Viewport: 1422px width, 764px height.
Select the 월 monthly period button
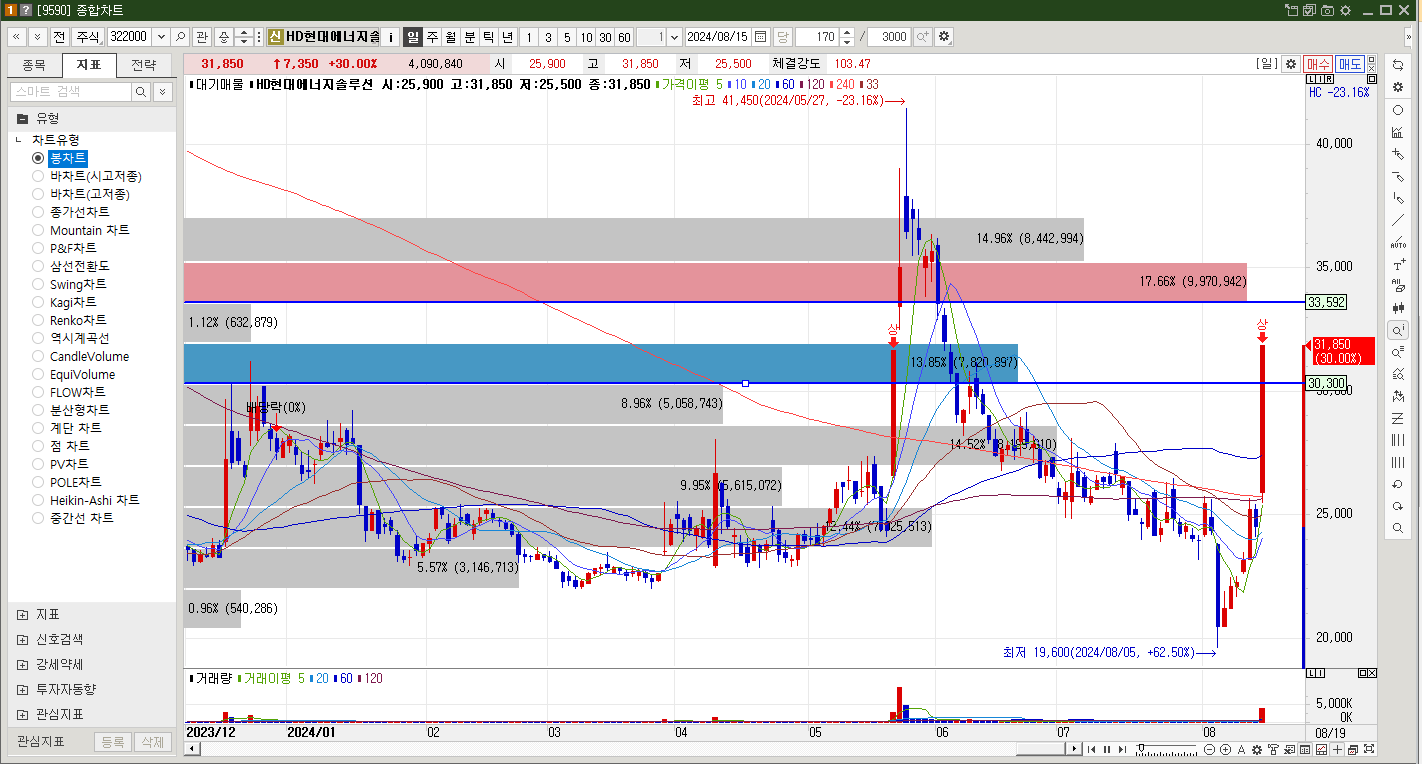450,36
